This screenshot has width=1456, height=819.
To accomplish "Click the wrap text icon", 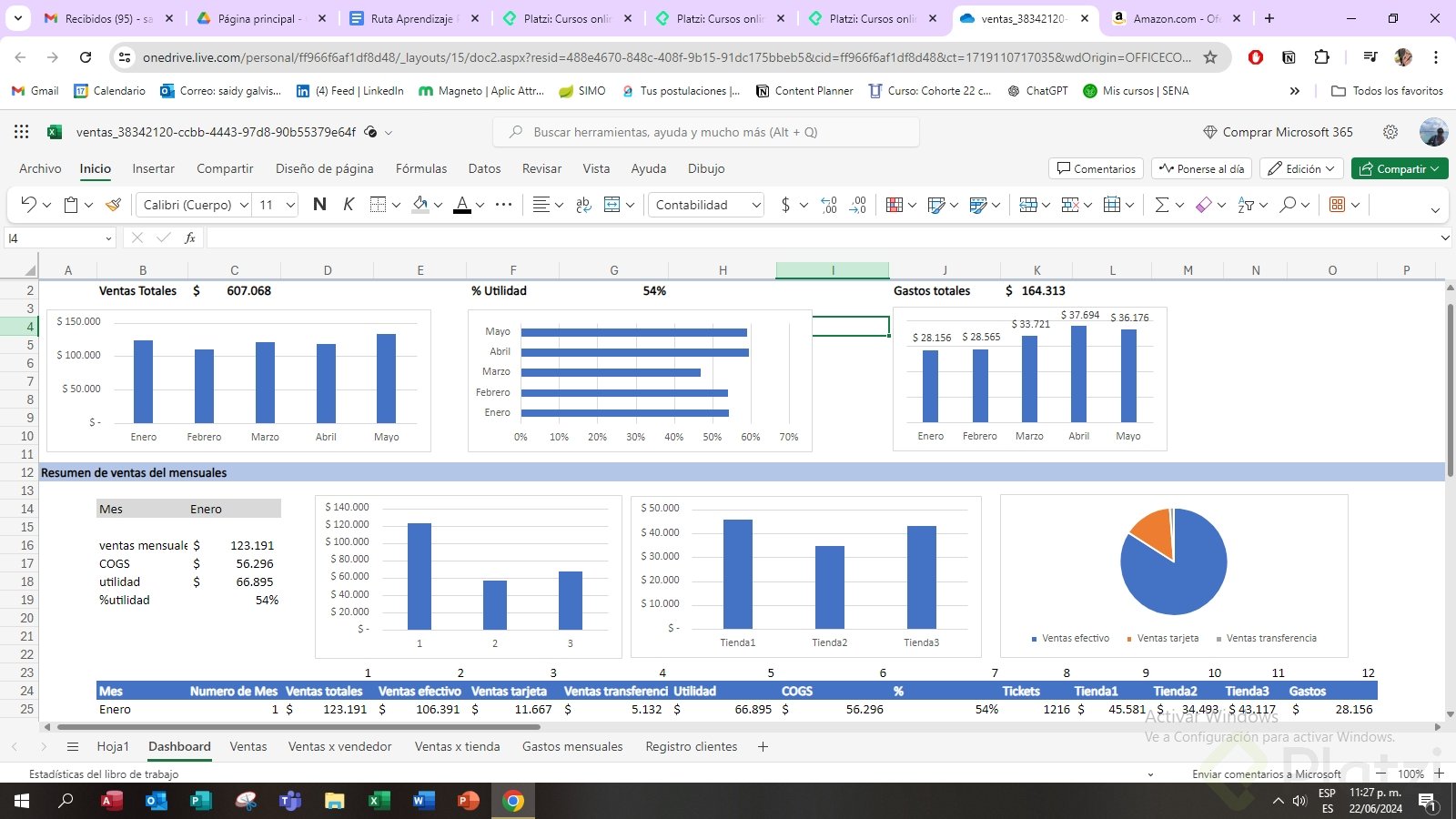I will pyautogui.click(x=583, y=205).
